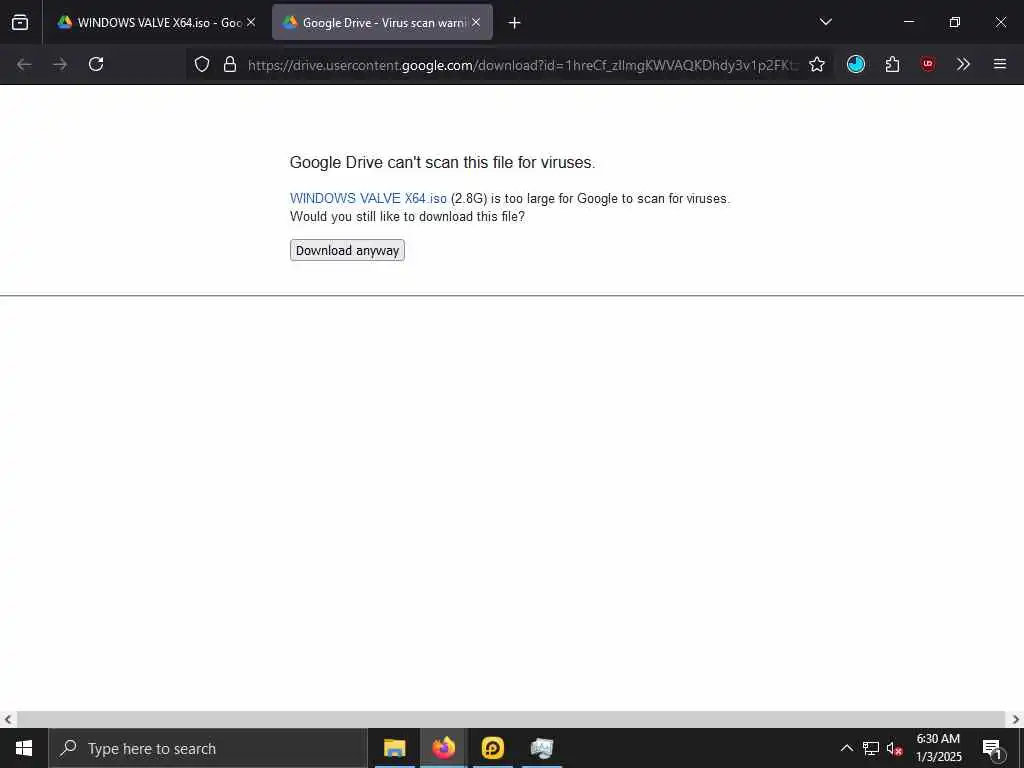This screenshot has width=1024, height=768.
Task: Open the Extensions puzzle menu
Action: pos(892,64)
